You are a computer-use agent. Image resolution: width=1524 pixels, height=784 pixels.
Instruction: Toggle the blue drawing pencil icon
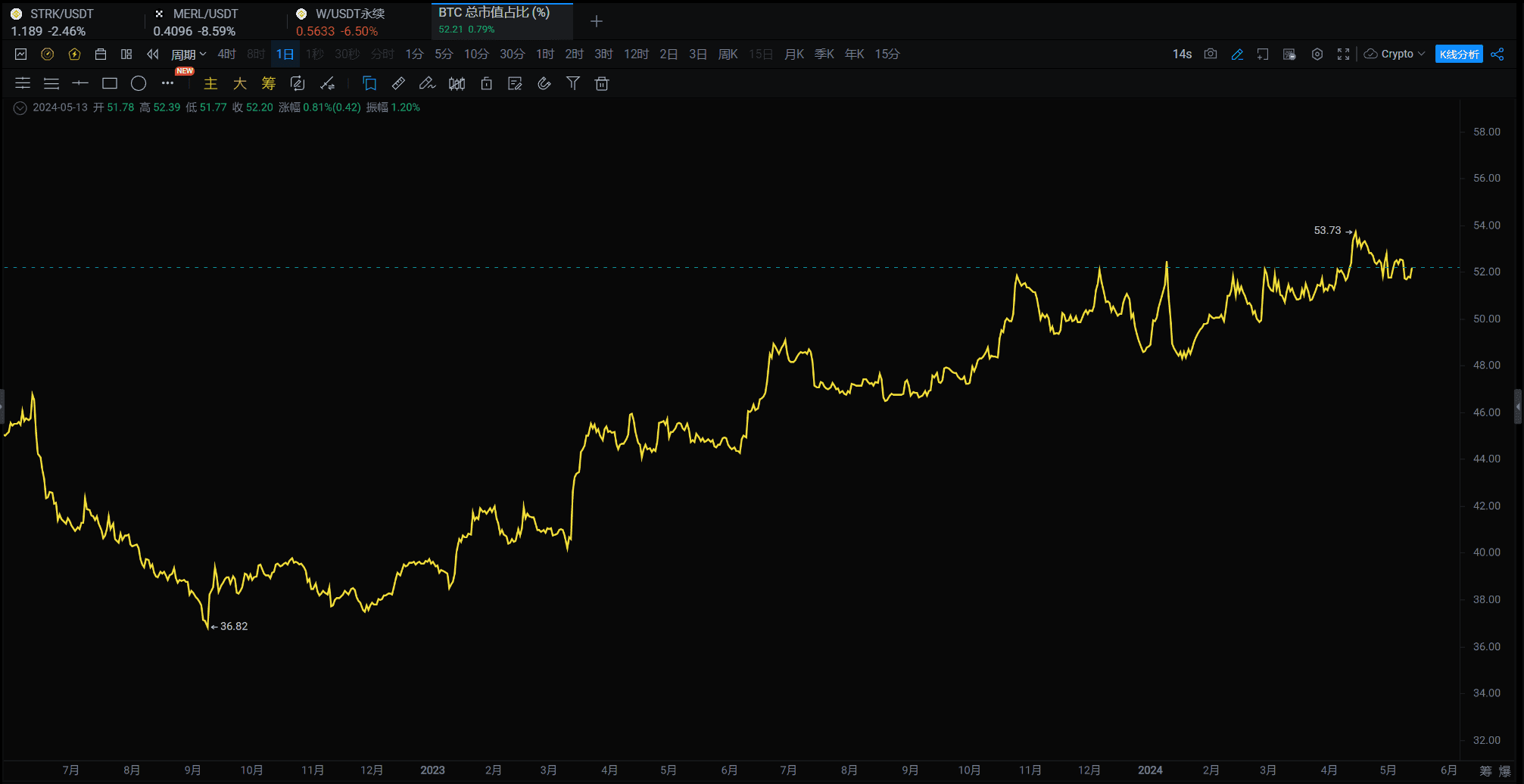[x=1237, y=54]
